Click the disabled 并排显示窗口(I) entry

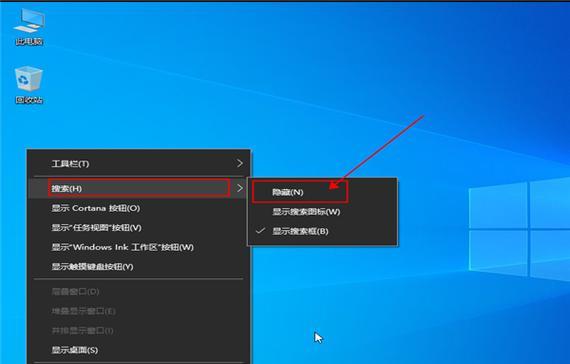pos(139,331)
